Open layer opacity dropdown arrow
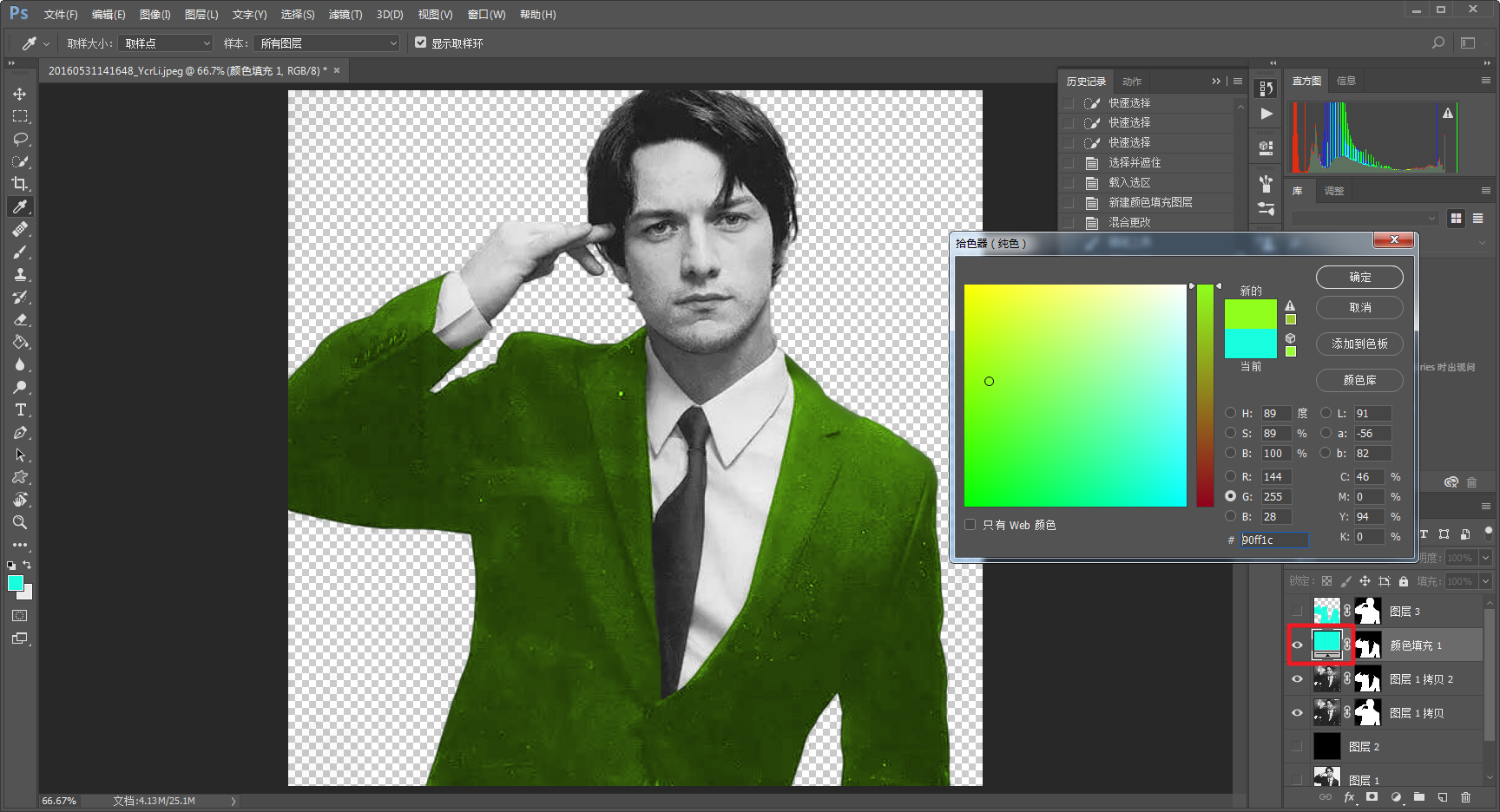This screenshot has height=812, width=1500. [x=1485, y=558]
